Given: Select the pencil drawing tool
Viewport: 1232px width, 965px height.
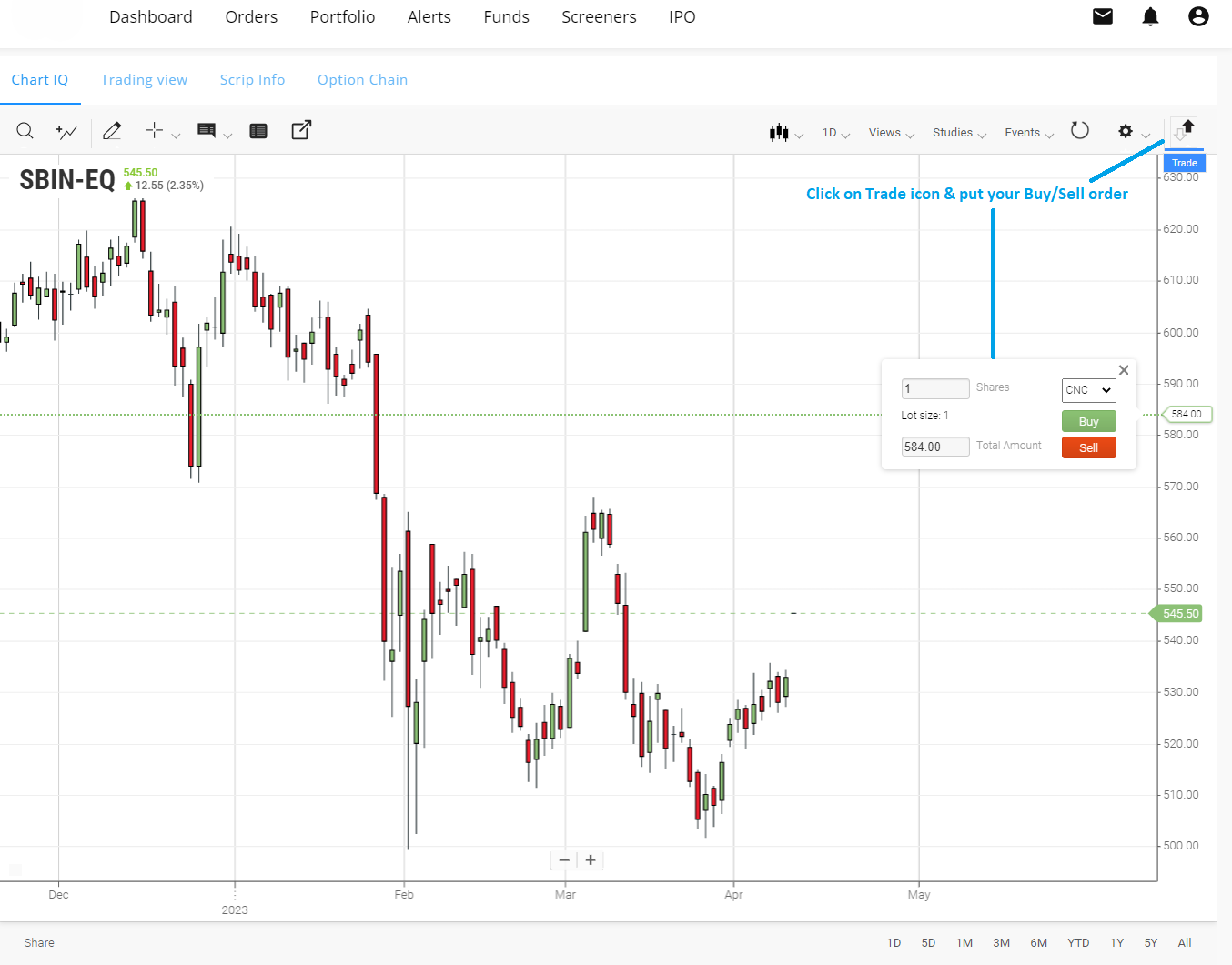Looking at the screenshot, I should [112, 131].
